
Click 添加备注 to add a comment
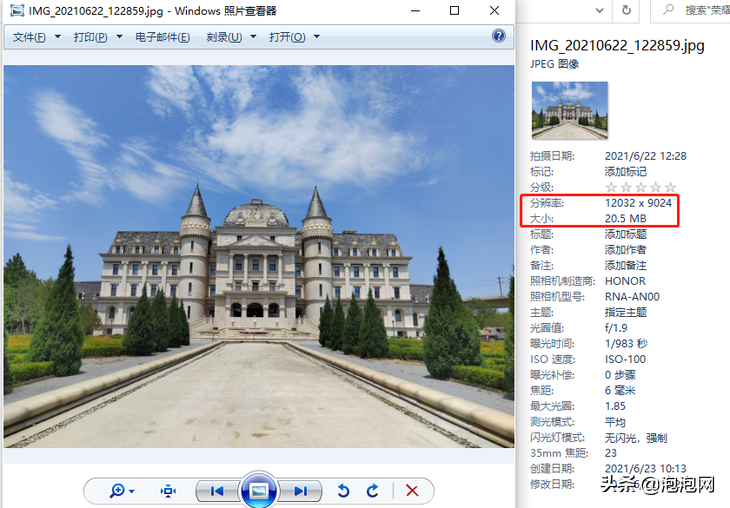[626, 265]
